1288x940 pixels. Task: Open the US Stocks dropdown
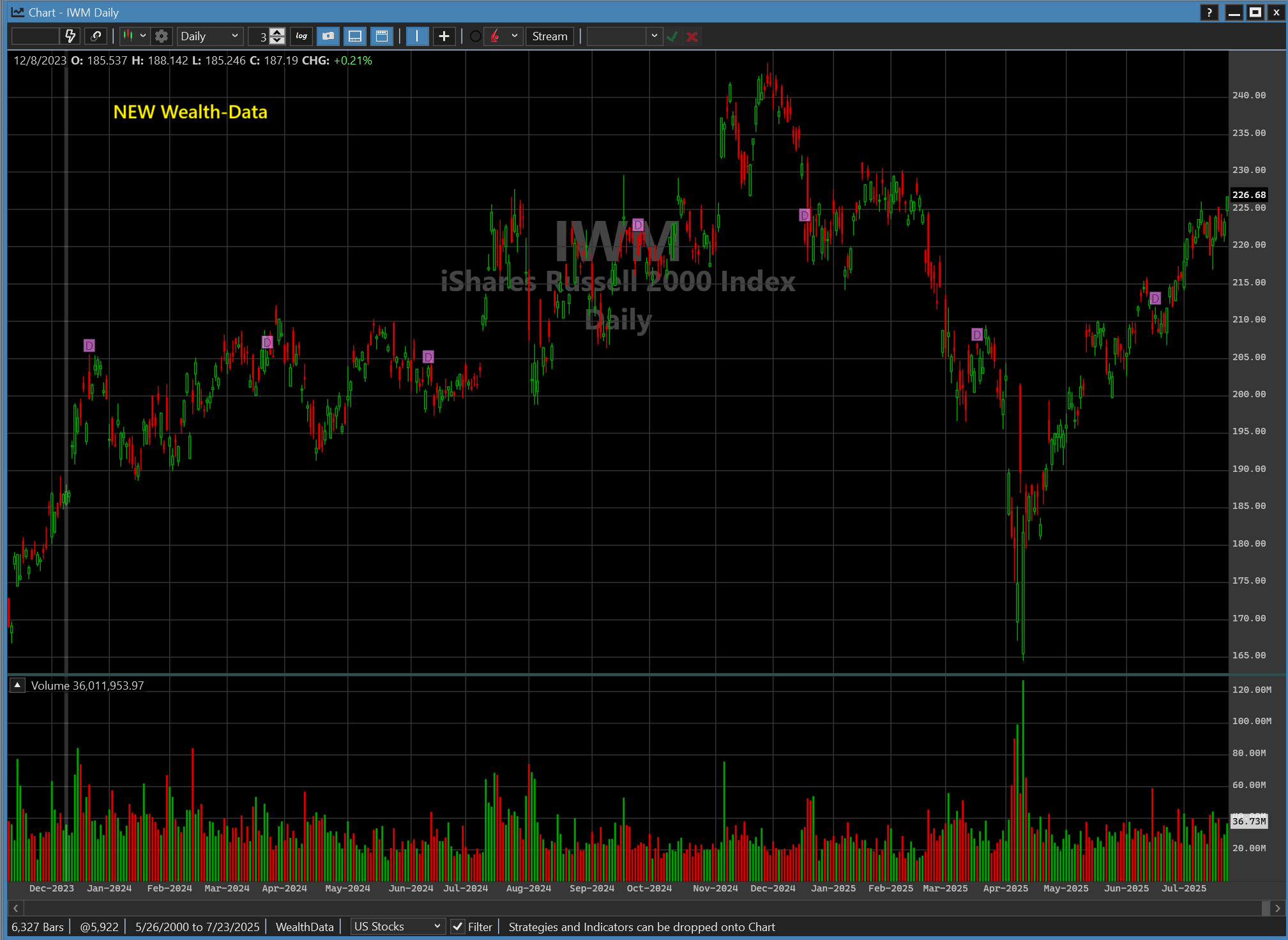(397, 927)
